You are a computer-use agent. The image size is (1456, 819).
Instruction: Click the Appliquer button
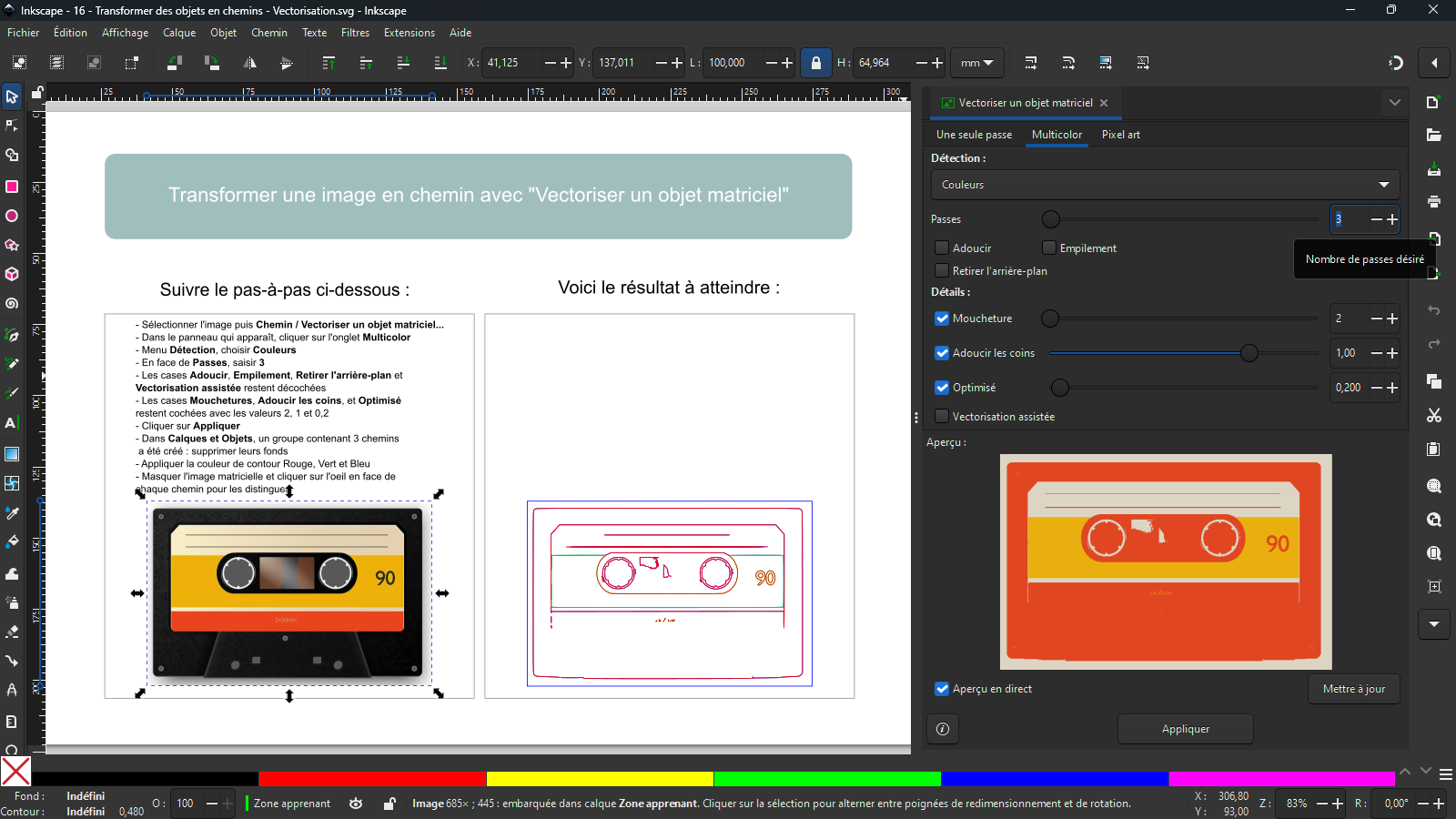(1185, 729)
